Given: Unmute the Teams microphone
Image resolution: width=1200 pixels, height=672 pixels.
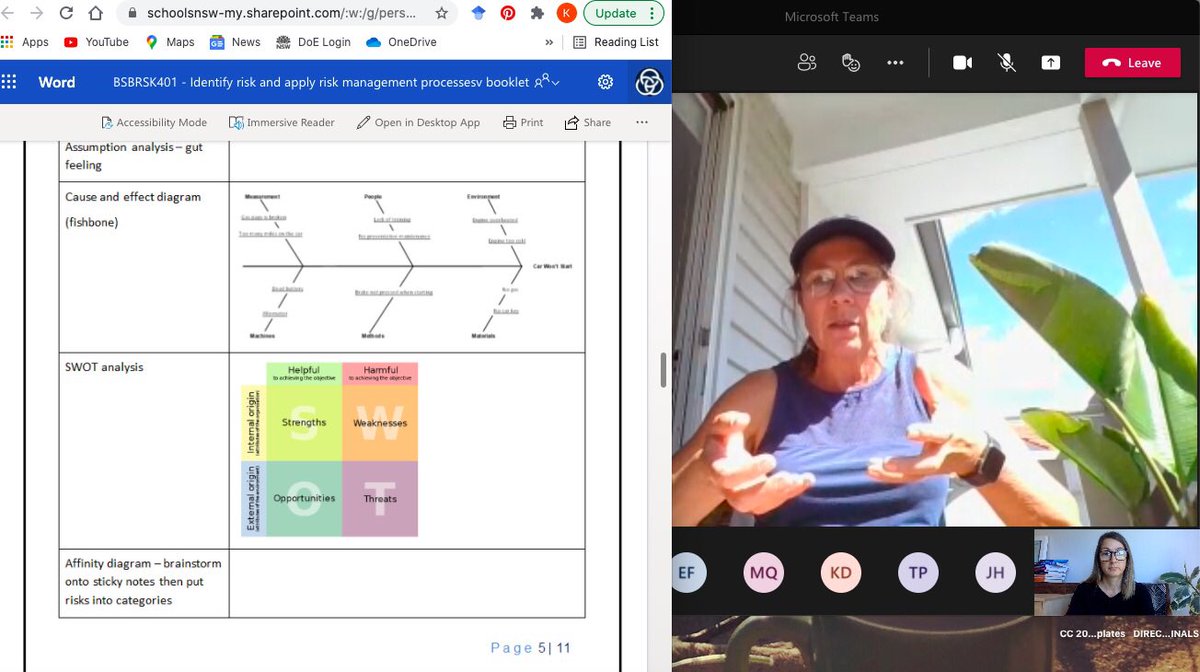Looking at the screenshot, I should (x=1007, y=62).
